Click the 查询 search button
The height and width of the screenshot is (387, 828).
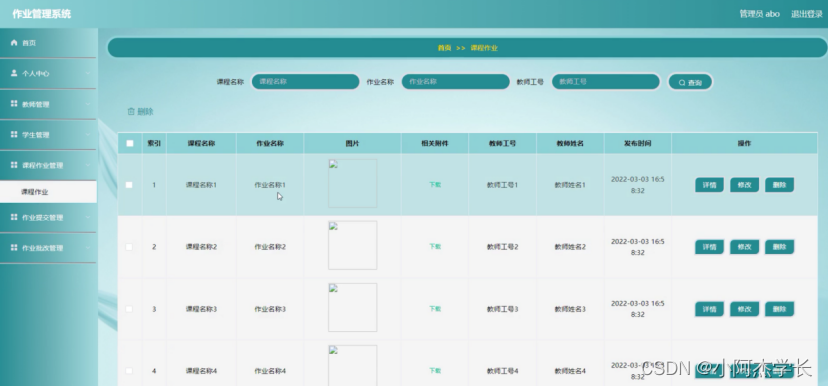pos(690,82)
